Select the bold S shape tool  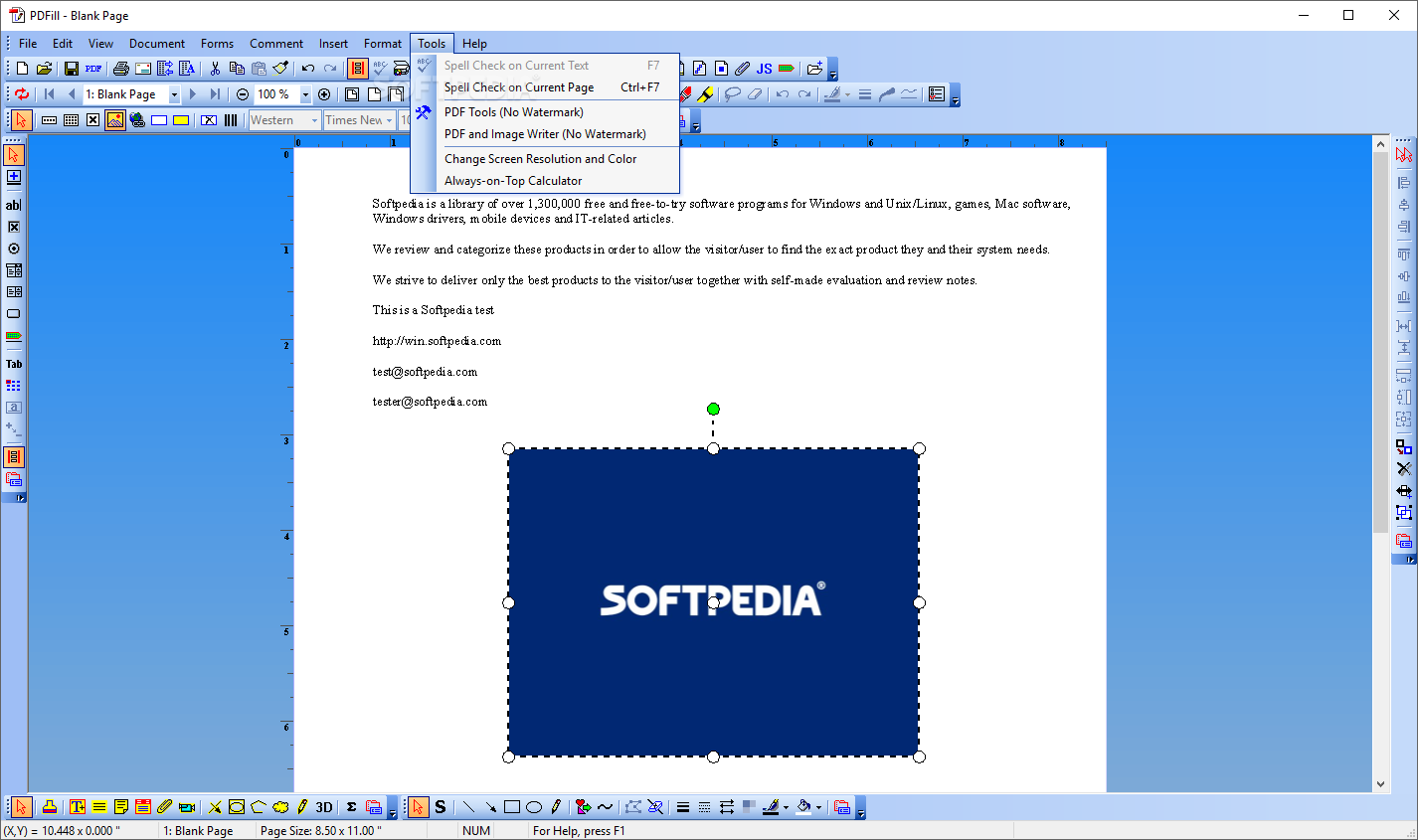pyautogui.click(x=441, y=807)
